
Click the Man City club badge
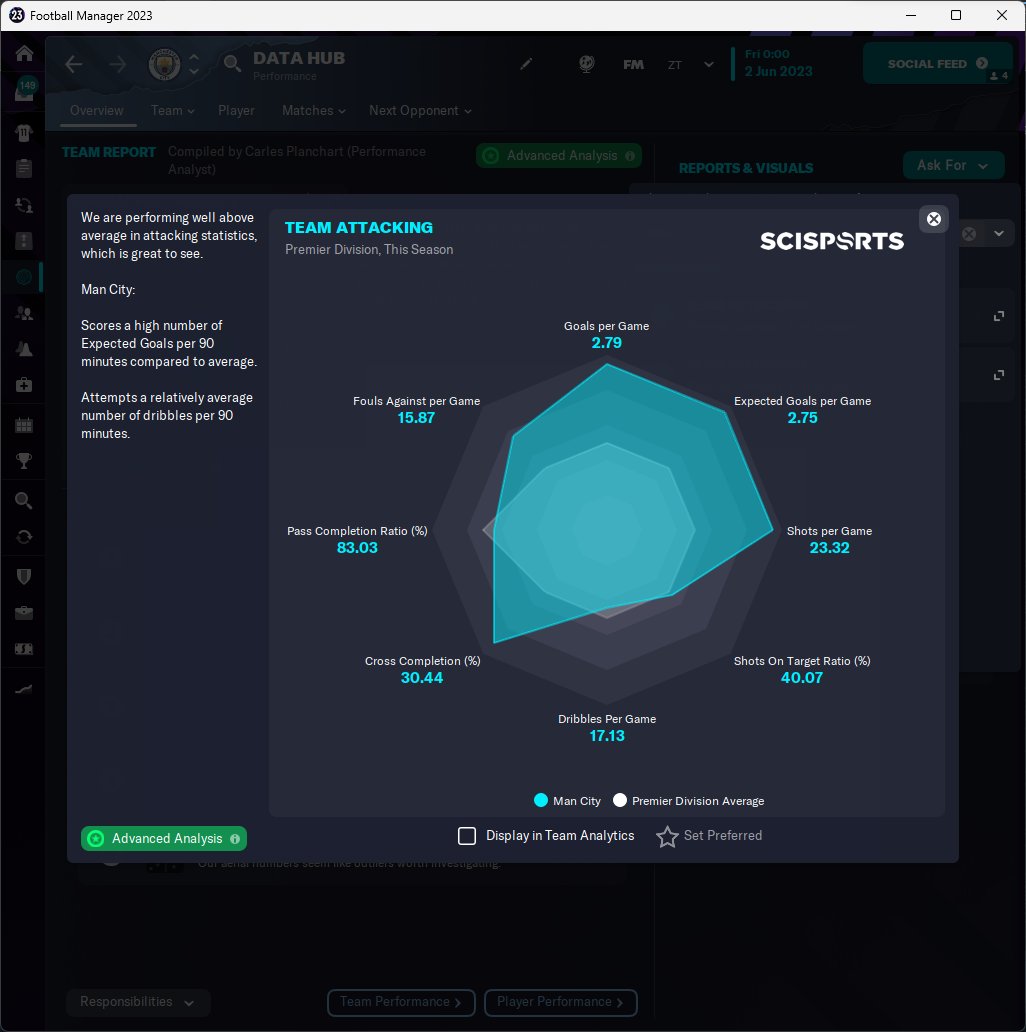point(165,64)
